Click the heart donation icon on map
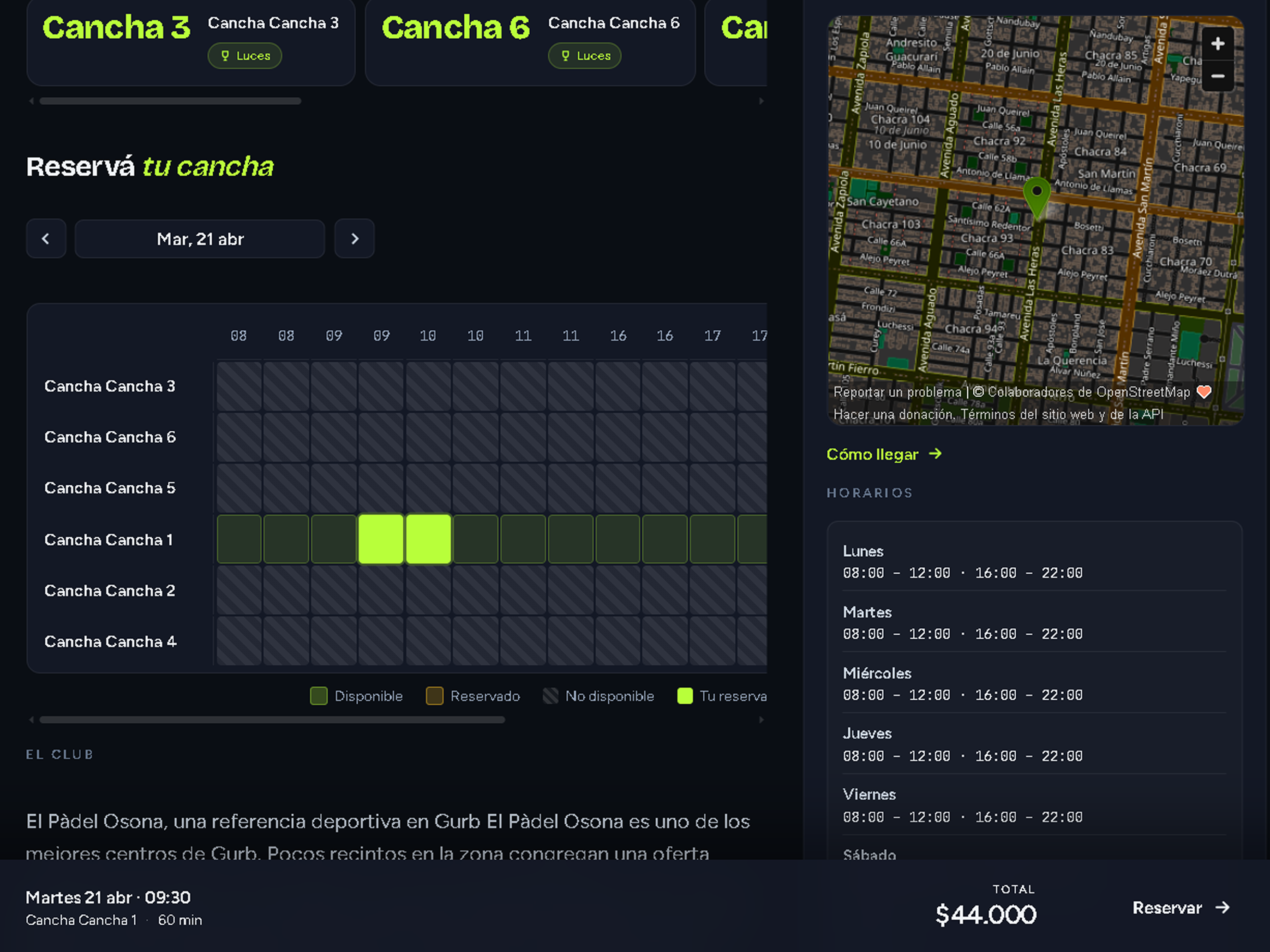Image resolution: width=1270 pixels, height=952 pixels. point(1204,392)
